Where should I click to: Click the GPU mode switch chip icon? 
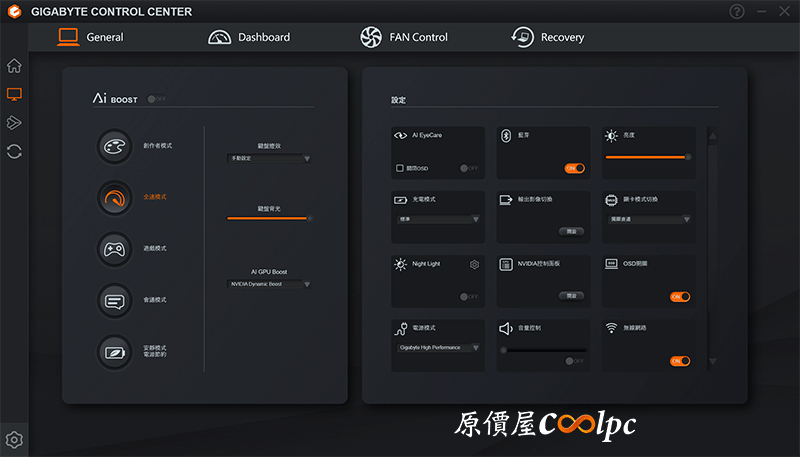point(611,200)
